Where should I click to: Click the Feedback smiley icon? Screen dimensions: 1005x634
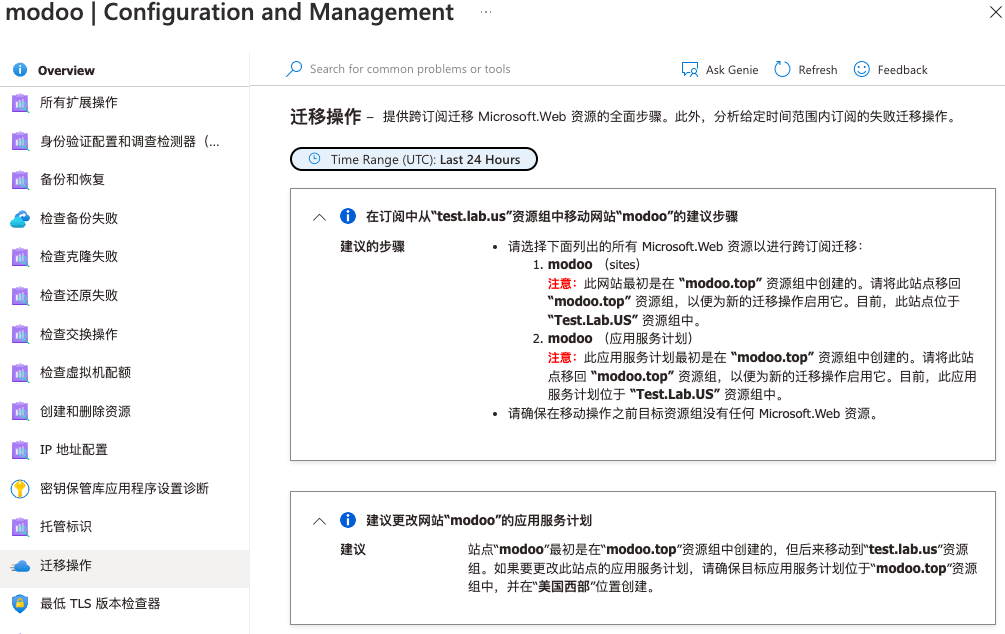pyautogui.click(x=861, y=69)
